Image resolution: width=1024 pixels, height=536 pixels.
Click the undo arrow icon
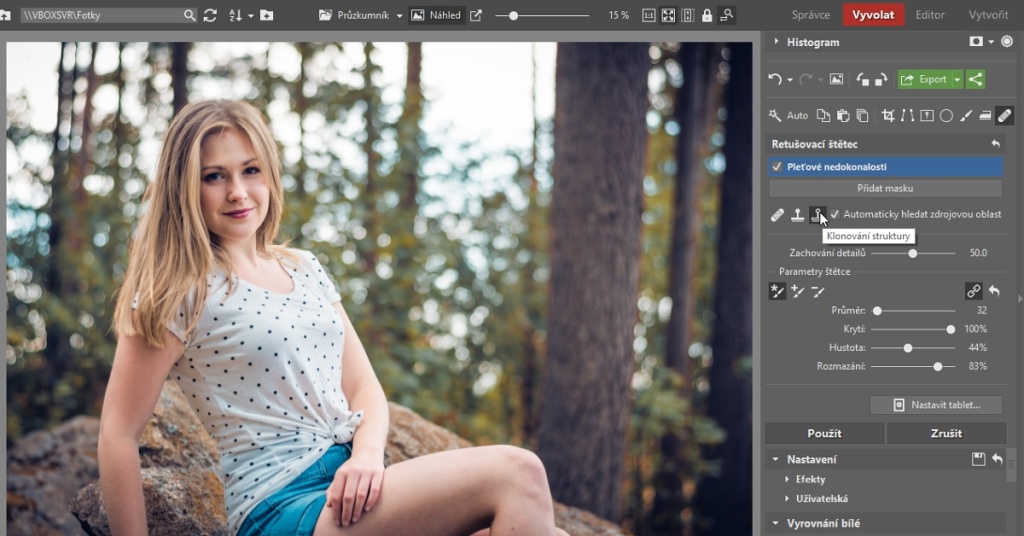coord(775,79)
